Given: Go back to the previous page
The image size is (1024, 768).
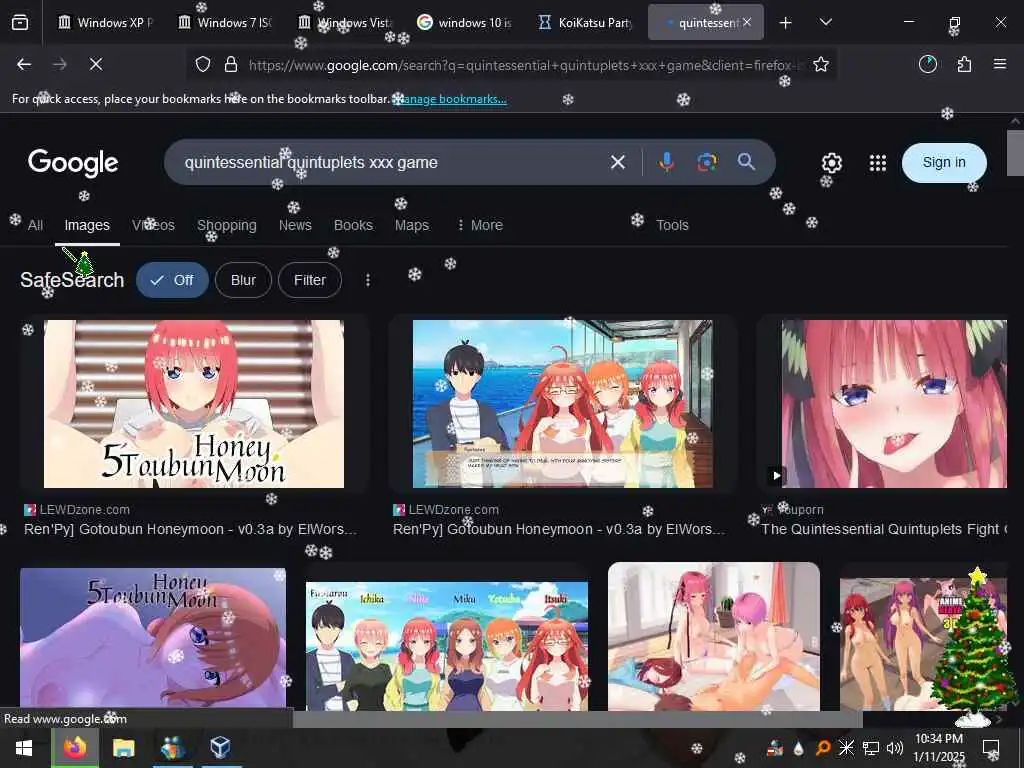Looking at the screenshot, I should (24, 64).
